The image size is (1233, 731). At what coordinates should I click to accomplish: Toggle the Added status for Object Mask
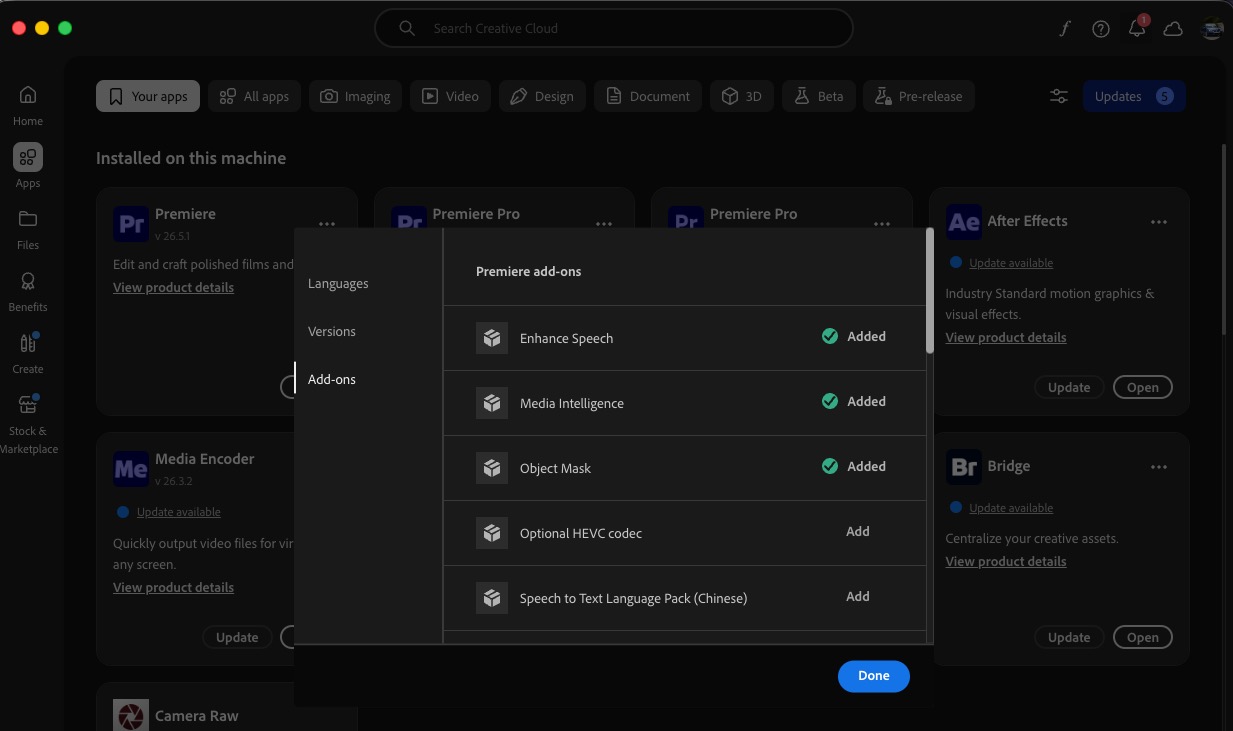coord(854,466)
